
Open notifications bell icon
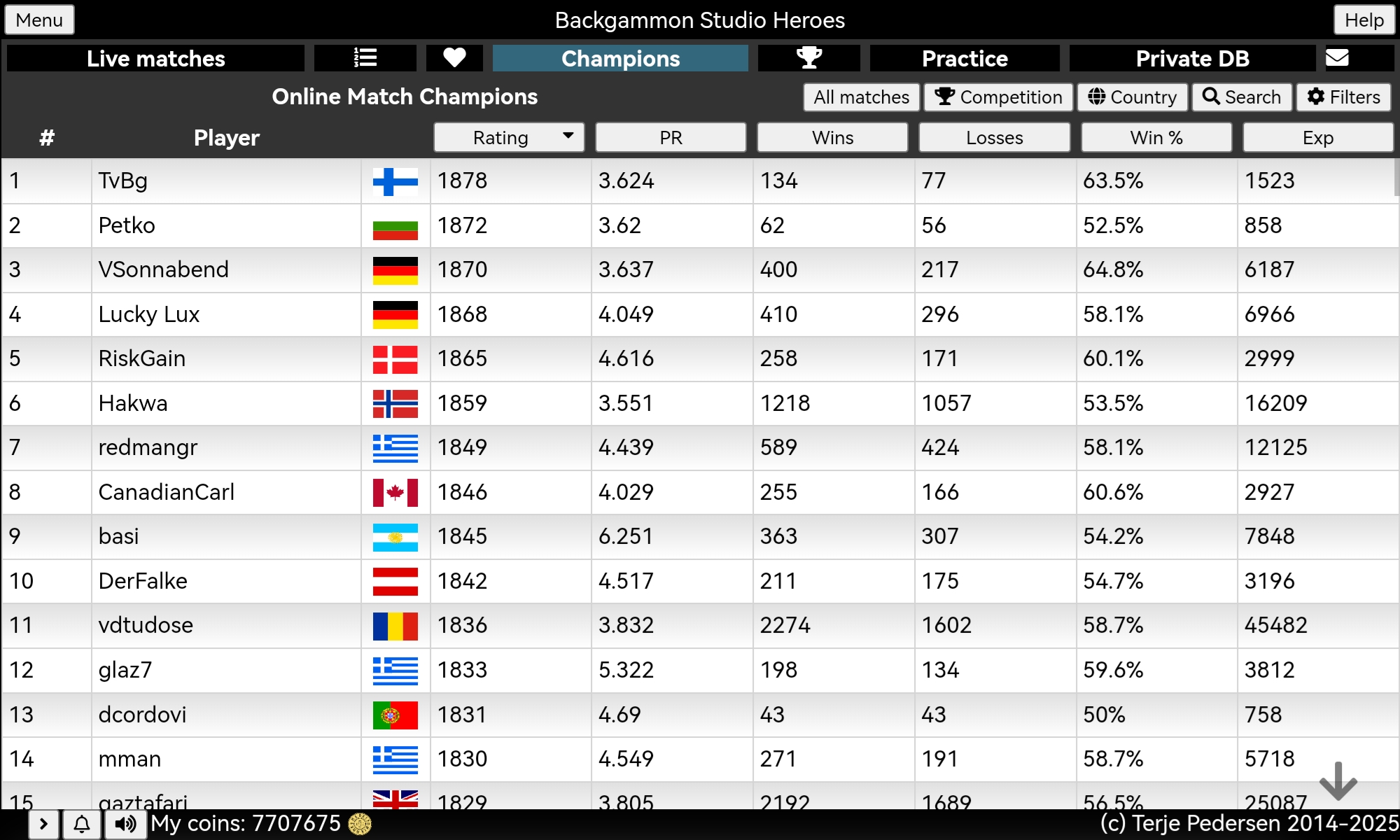tap(82, 824)
